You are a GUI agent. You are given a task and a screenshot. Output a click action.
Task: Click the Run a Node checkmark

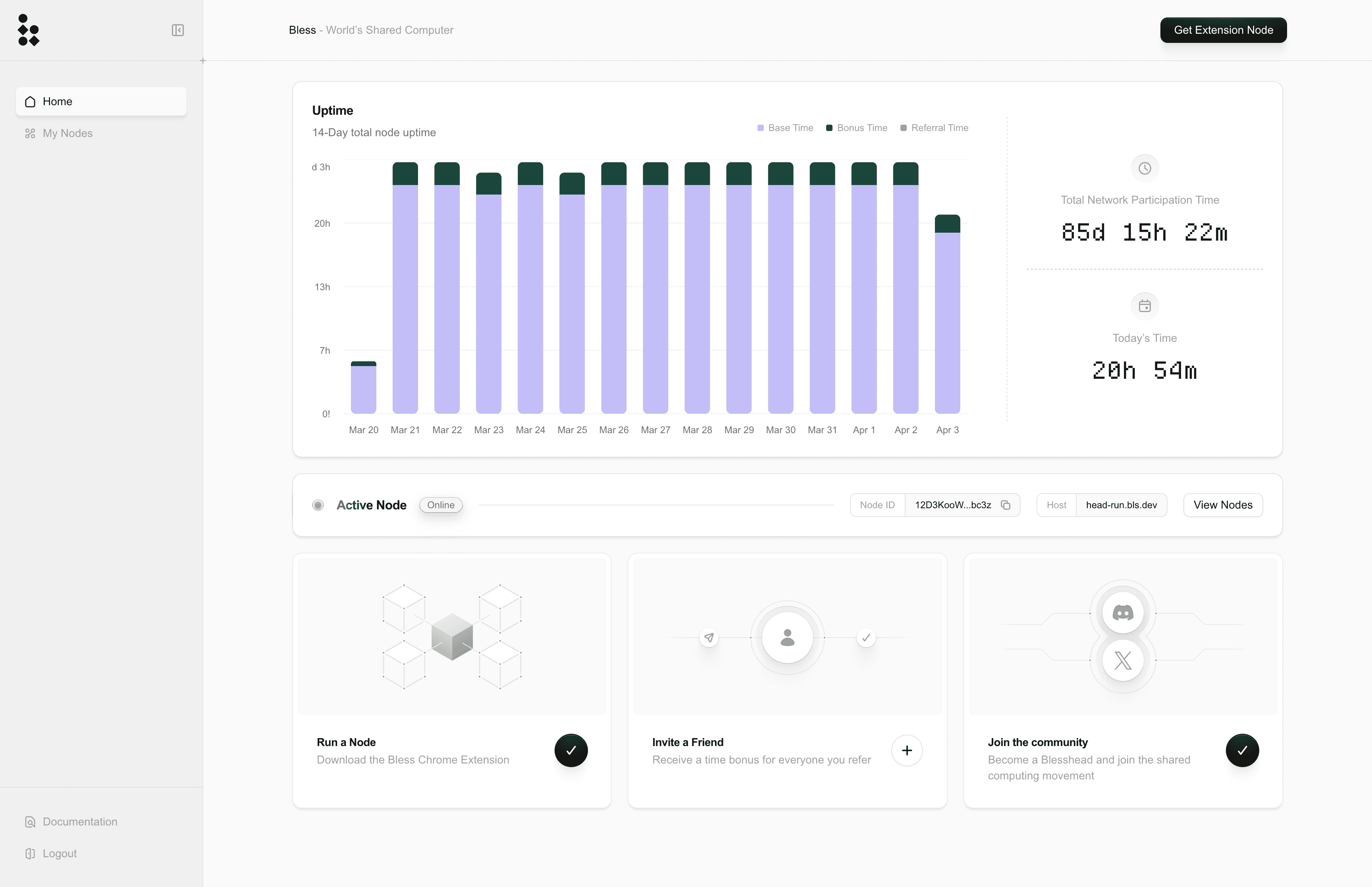coord(570,750)
